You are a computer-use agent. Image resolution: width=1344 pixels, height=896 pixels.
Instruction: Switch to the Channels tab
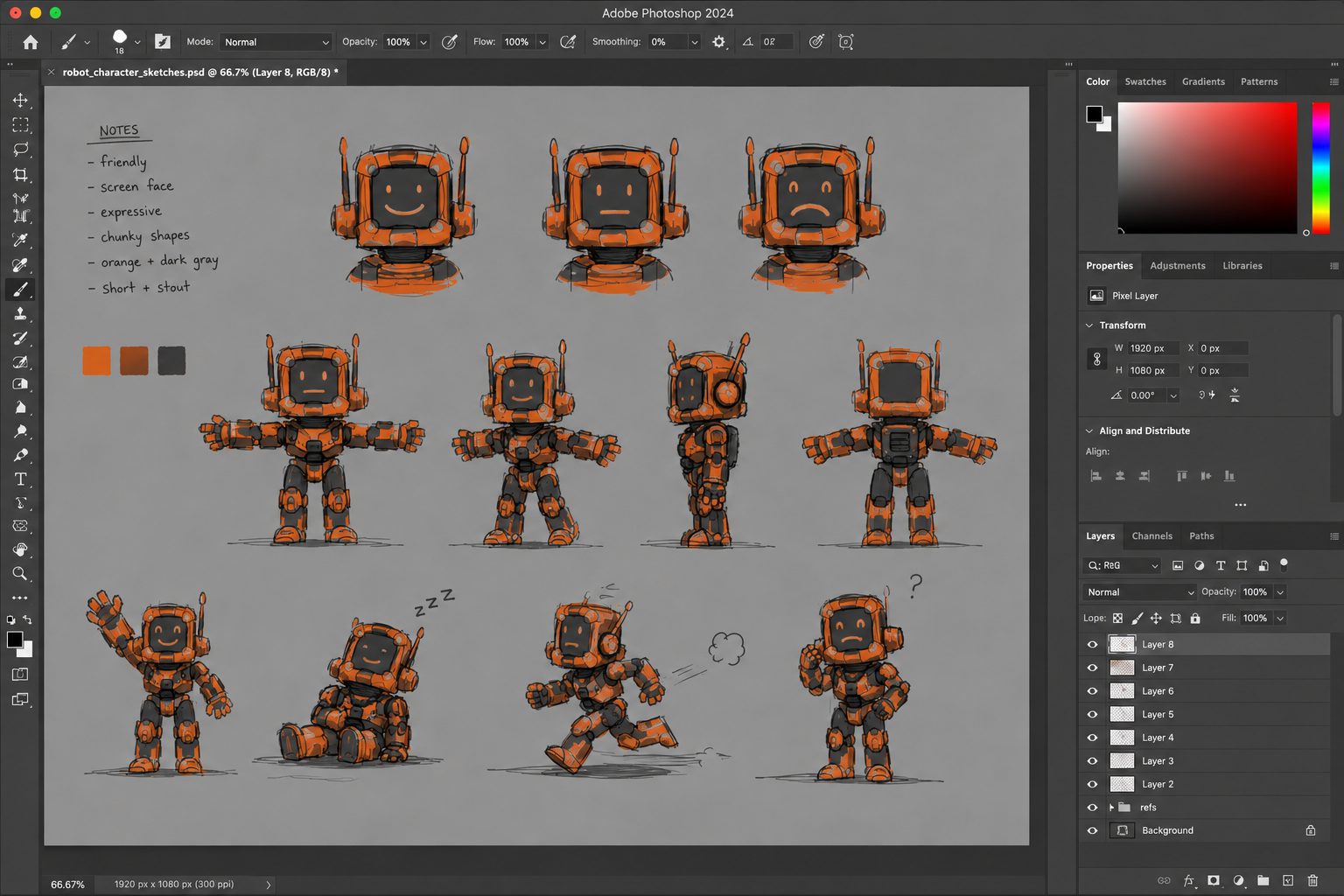point(1151,536)
